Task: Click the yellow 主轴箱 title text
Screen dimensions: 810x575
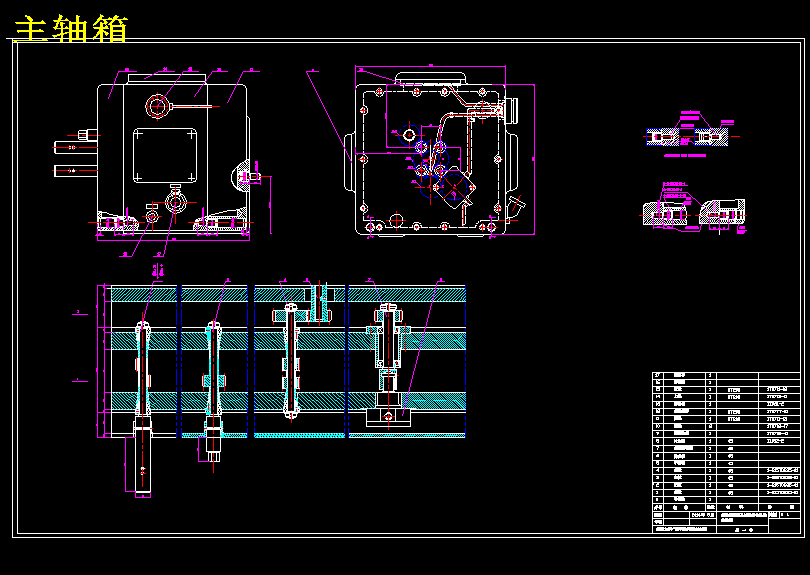Action: point(71,28)
